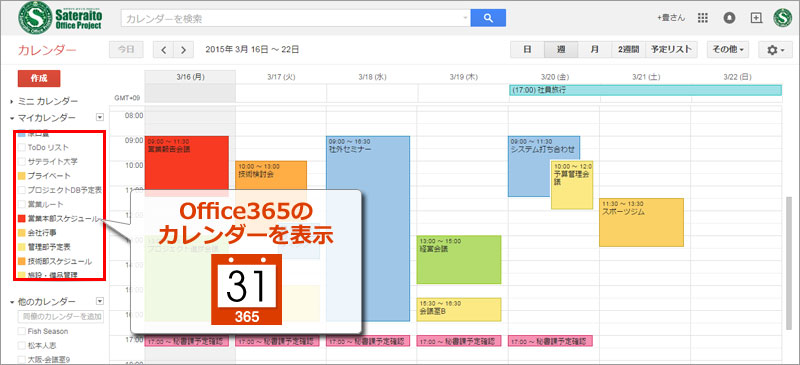Go to next week with right arrow

tap(184, 50)
